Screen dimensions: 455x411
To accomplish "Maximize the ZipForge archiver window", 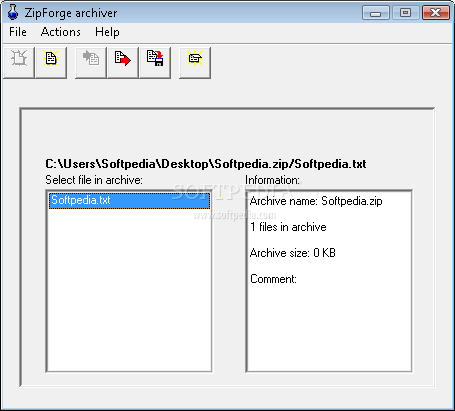I will 406,13.
